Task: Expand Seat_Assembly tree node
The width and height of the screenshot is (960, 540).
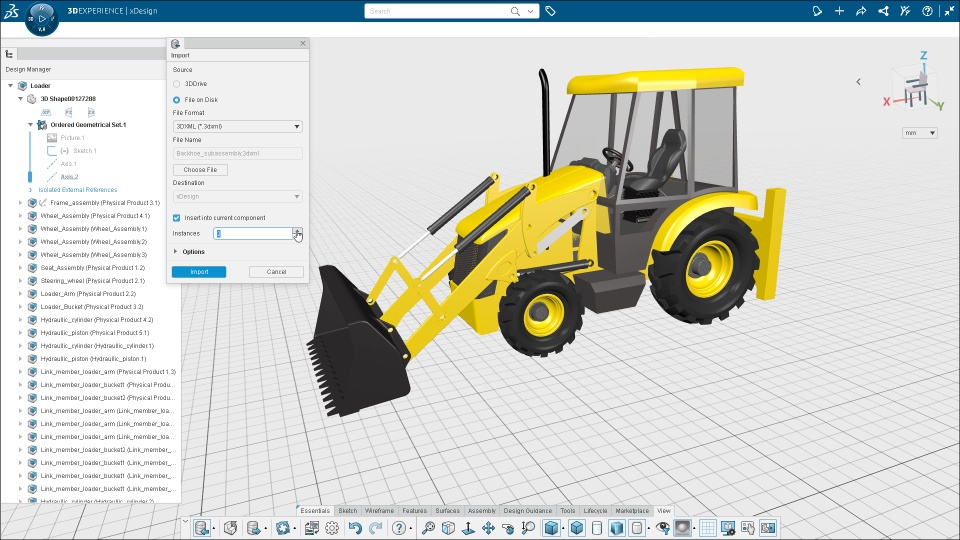Action: [20, 268]
